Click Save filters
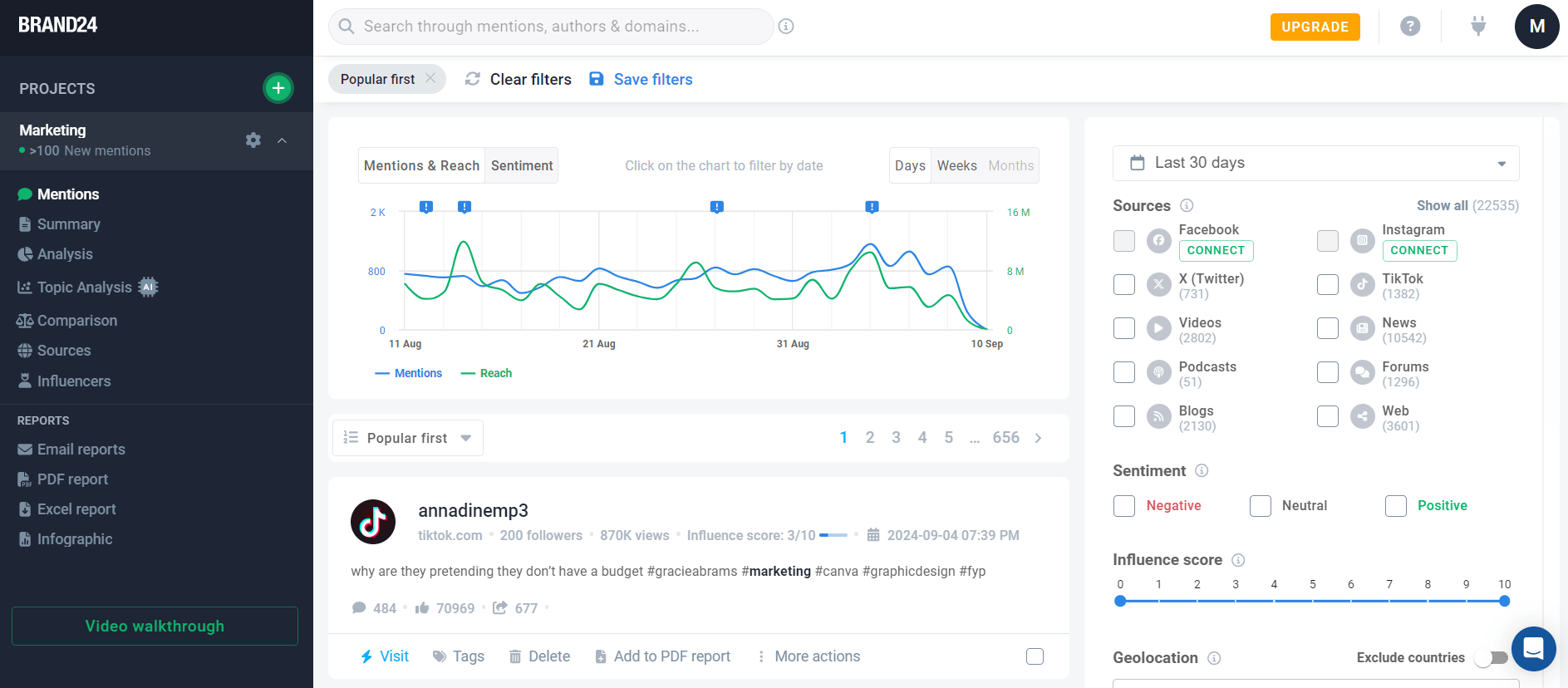 point(641,79)
